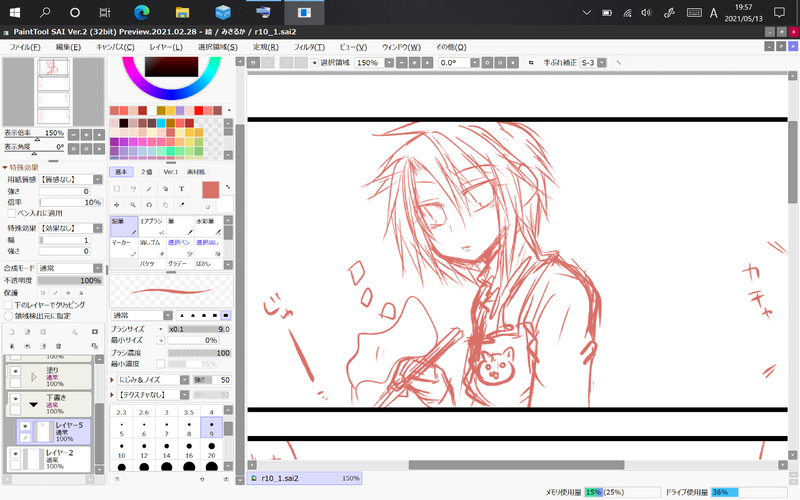Choose the バケツ bucket fill tool
The height and width of the screenshot is (500, 800).
pos(152,264)
